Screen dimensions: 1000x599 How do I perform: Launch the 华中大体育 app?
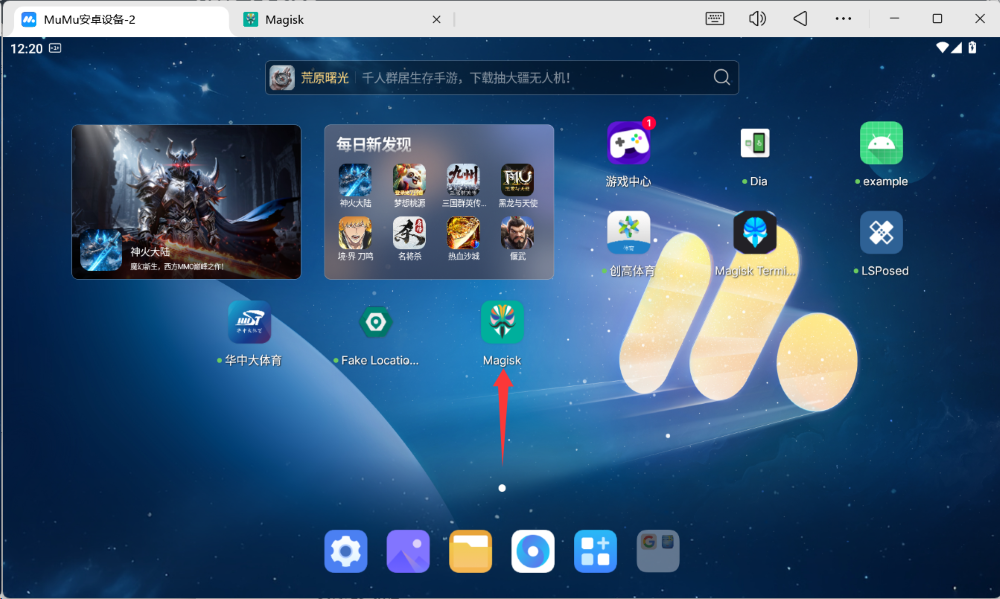coord(248,322)
